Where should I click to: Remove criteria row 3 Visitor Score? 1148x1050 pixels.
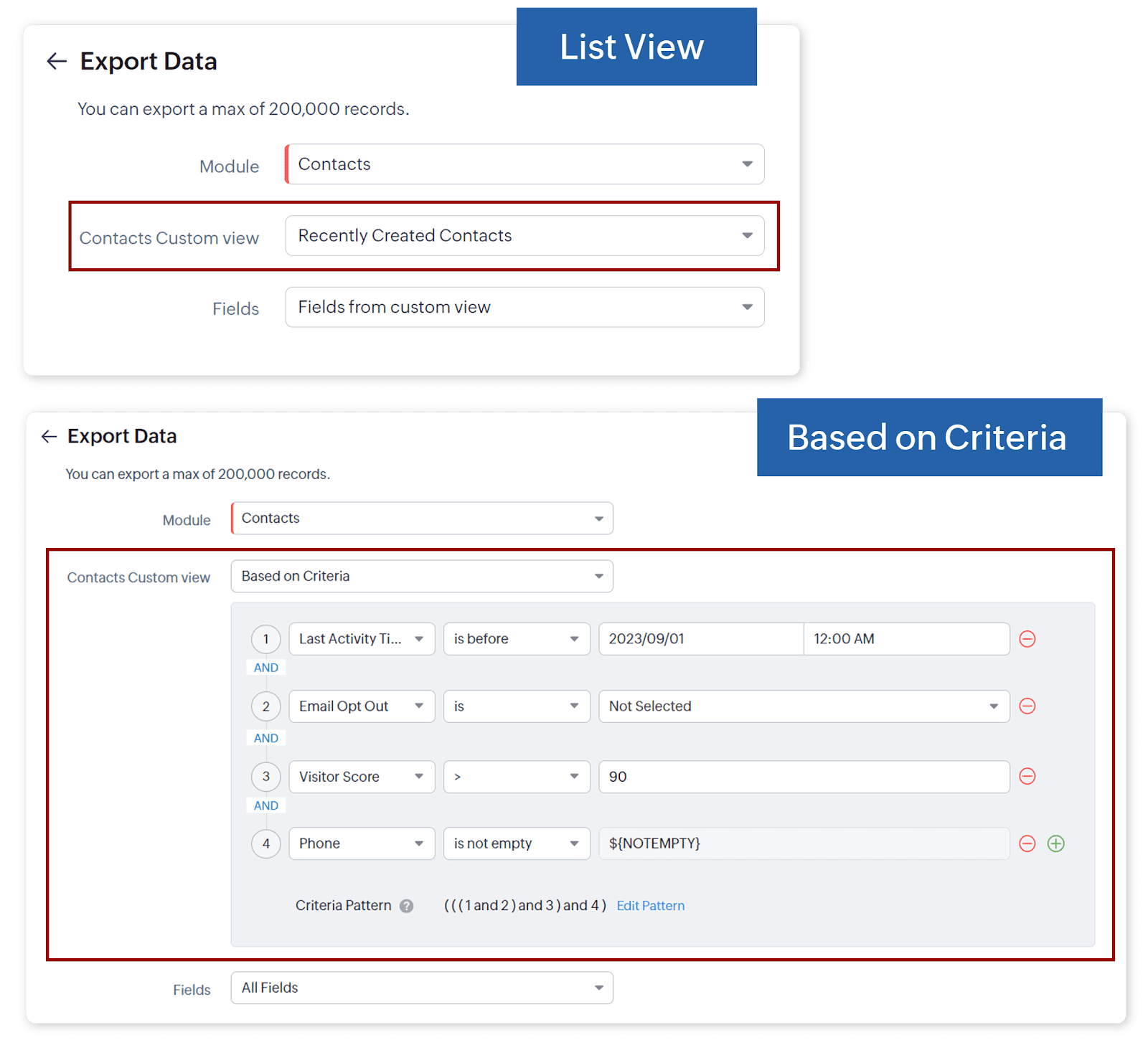tap(1027, 776)
